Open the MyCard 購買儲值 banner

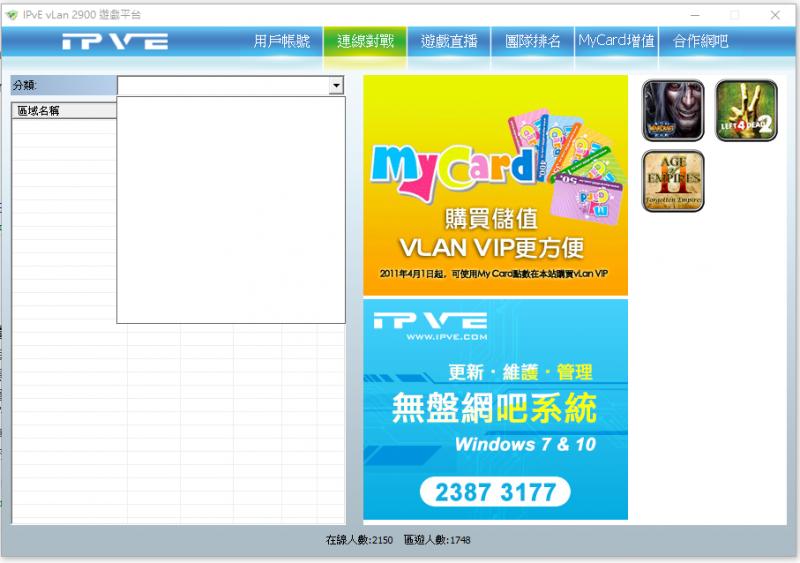tap(495, 185)
